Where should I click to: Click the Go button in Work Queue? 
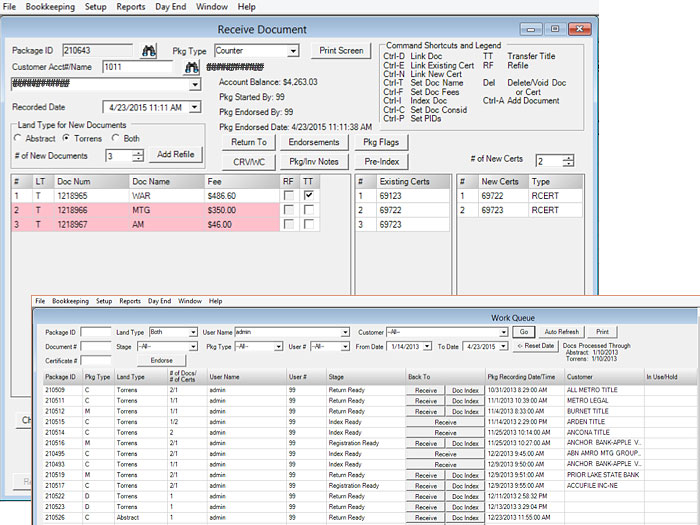point(524,332)
